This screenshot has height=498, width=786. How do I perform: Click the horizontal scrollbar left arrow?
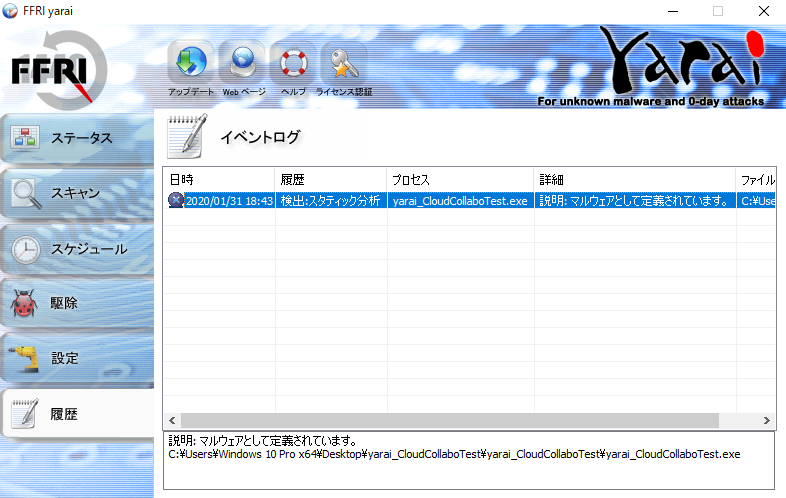pyautogui.click(x=172, y=420)
